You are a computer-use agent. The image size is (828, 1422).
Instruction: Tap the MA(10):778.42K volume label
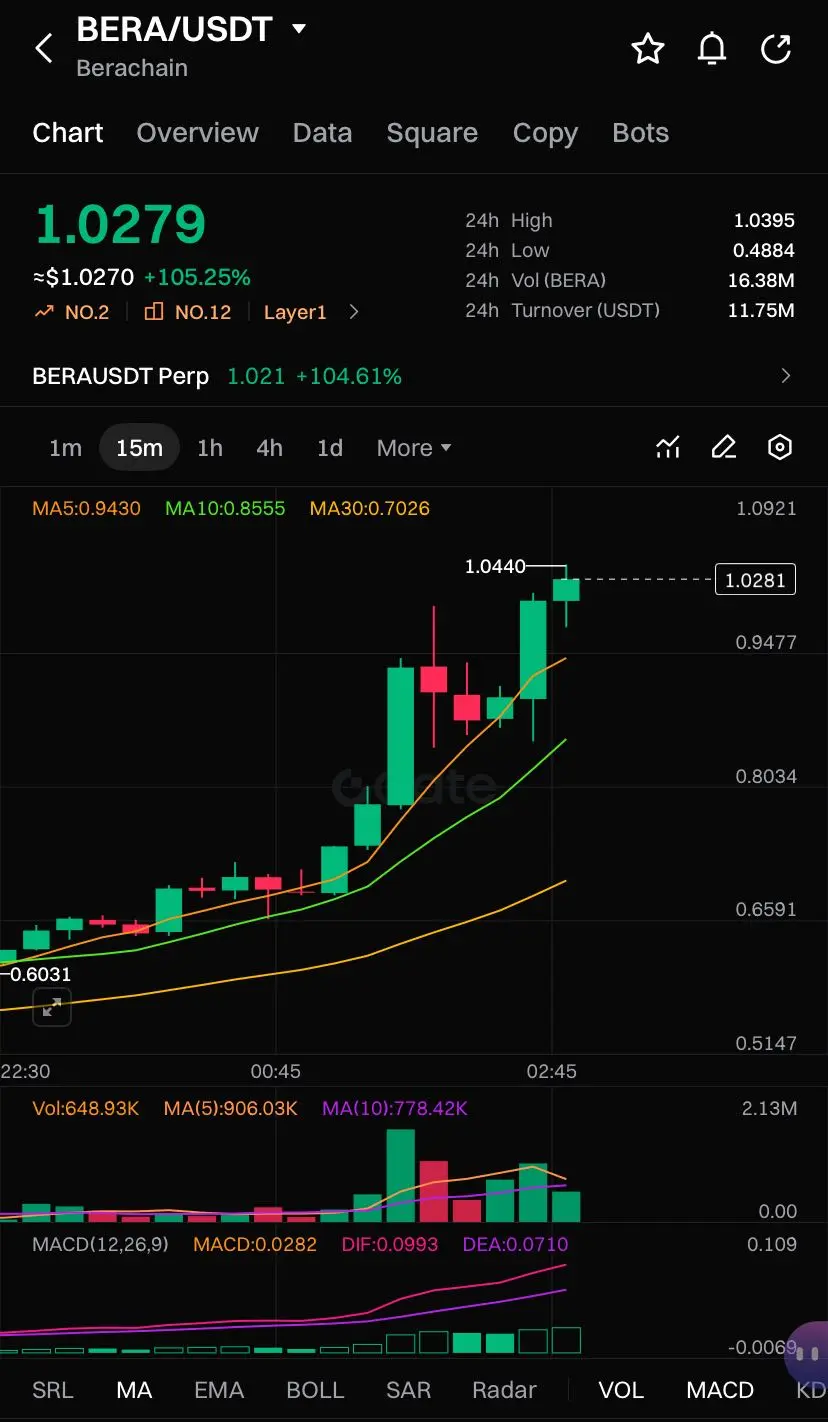(395, 1108)
